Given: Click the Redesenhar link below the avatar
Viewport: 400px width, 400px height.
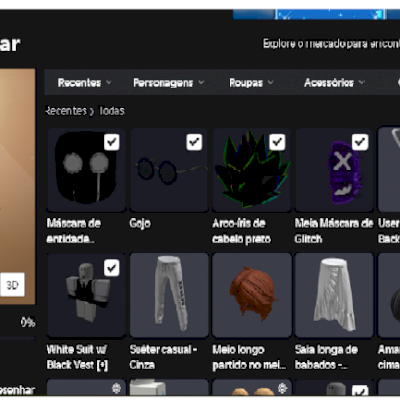Looking at the screenshot, I should (17, 390).
